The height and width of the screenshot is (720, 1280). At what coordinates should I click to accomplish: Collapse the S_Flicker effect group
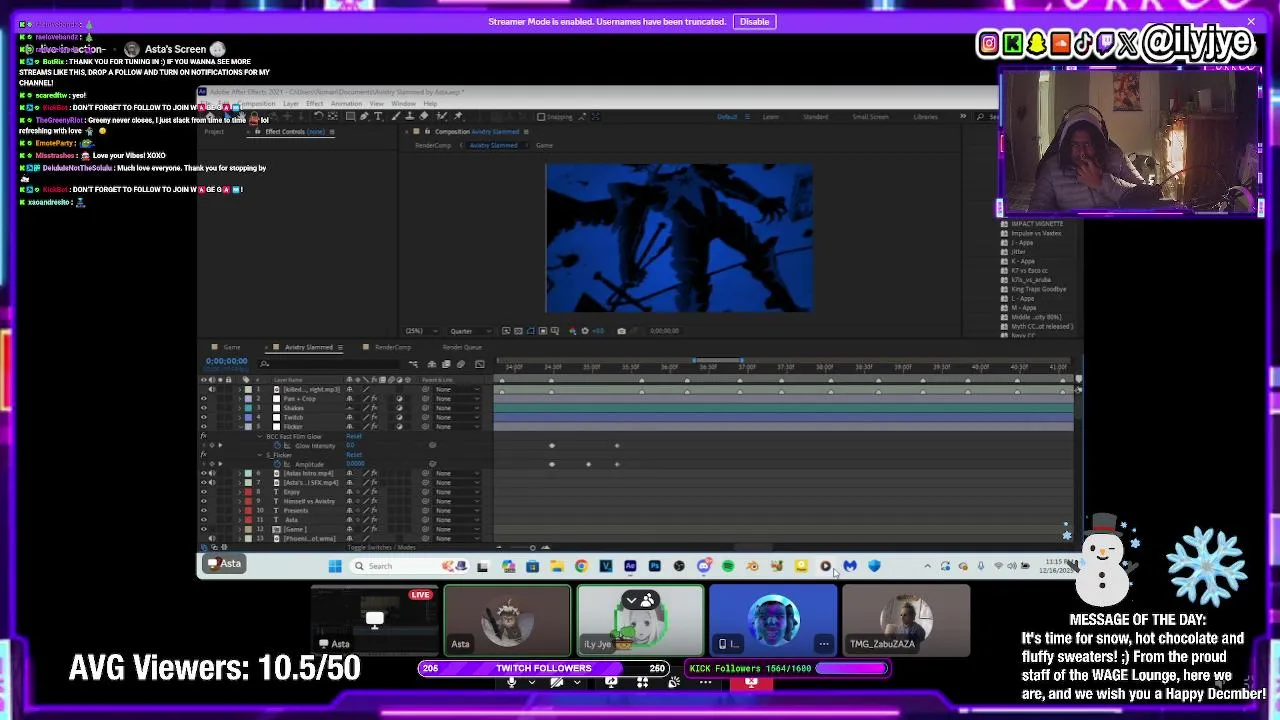(260, 455)
